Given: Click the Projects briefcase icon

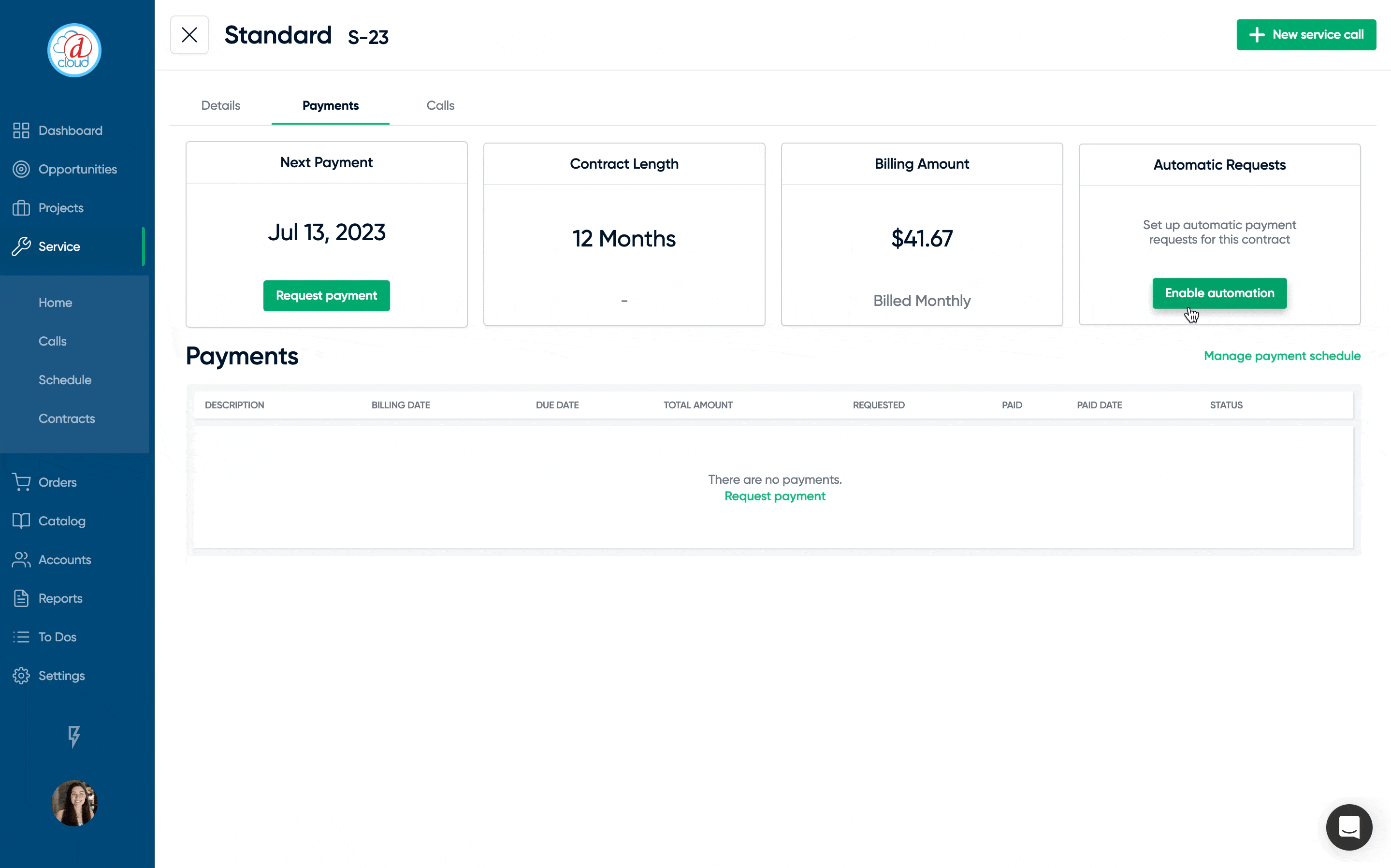Looking at the screenshot, I should tap(21, 208).
